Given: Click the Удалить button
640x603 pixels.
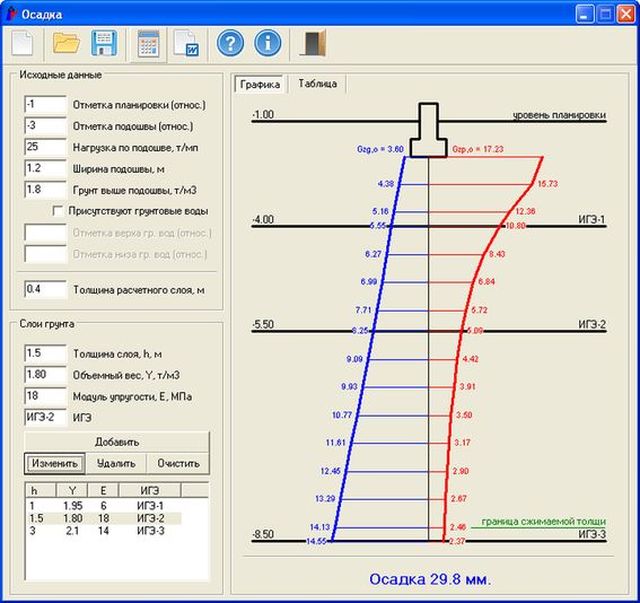Looking at the screenshot, I should pyautogui.click(x=116, y=463).
